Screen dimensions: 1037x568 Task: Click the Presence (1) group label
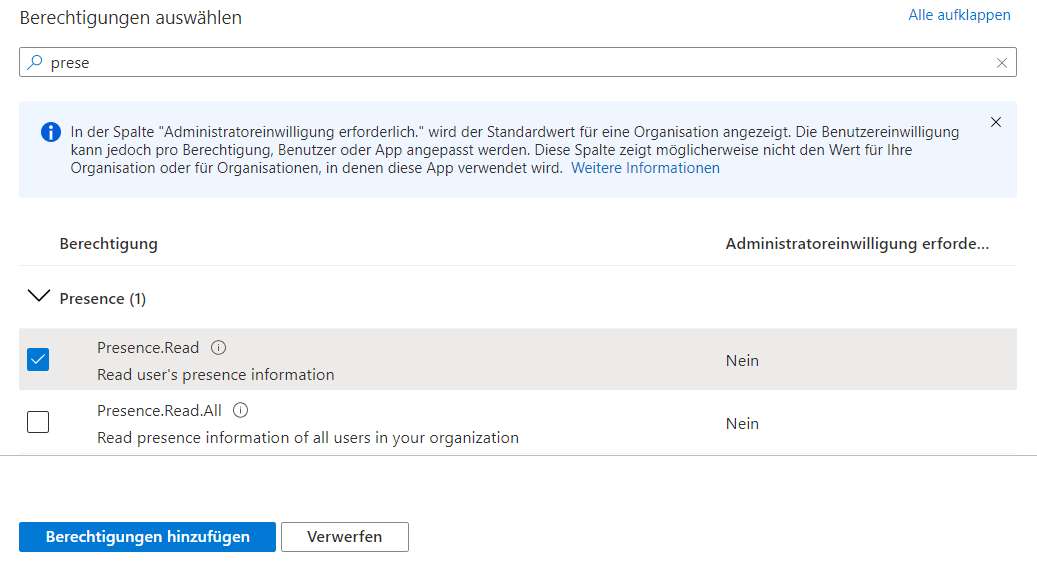pos(103,299)
